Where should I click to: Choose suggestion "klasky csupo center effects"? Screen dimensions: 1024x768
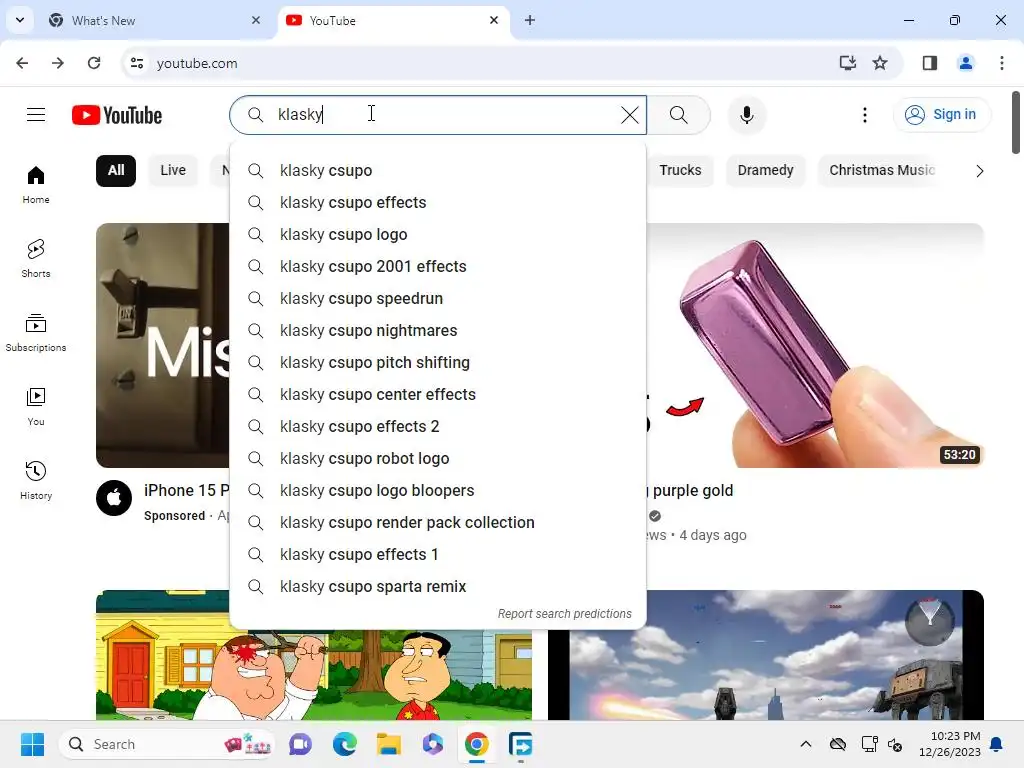click(438, 394)
